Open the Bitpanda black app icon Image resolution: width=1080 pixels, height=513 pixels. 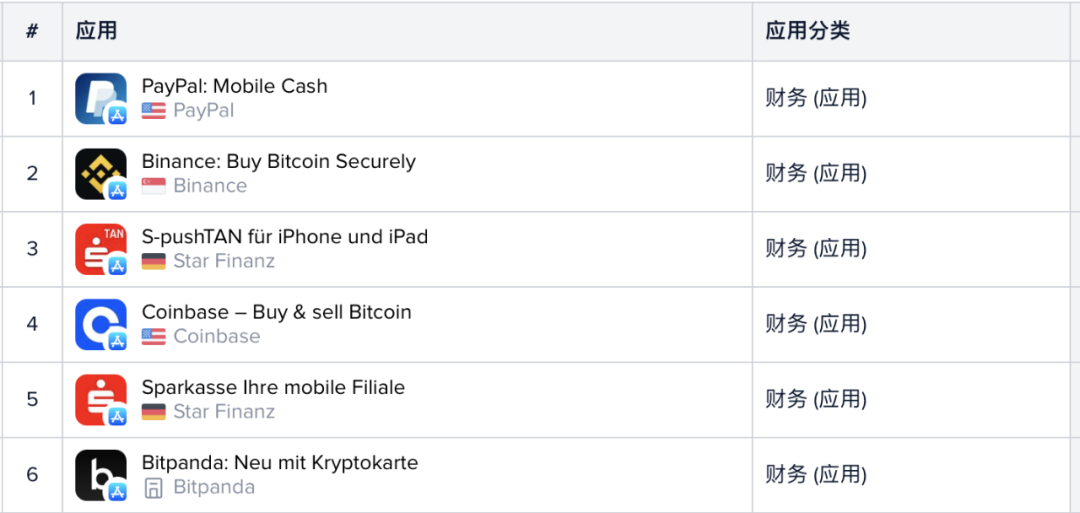point(101,475)
